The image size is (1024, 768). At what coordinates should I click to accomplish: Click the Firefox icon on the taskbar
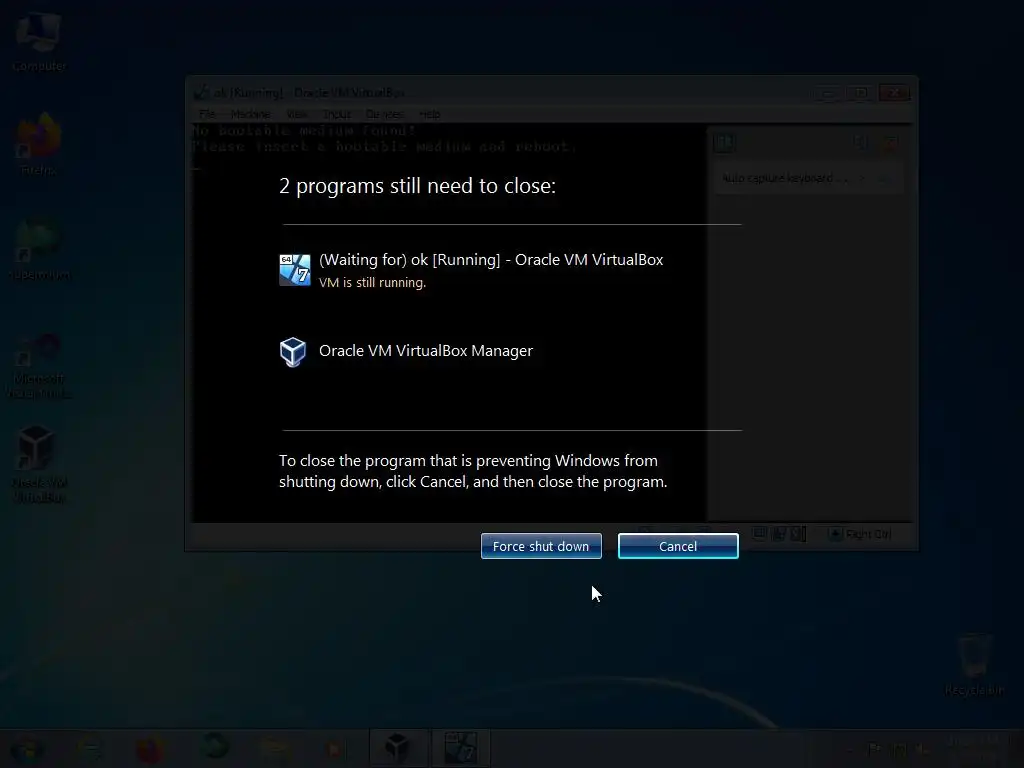tap(150, 749)
